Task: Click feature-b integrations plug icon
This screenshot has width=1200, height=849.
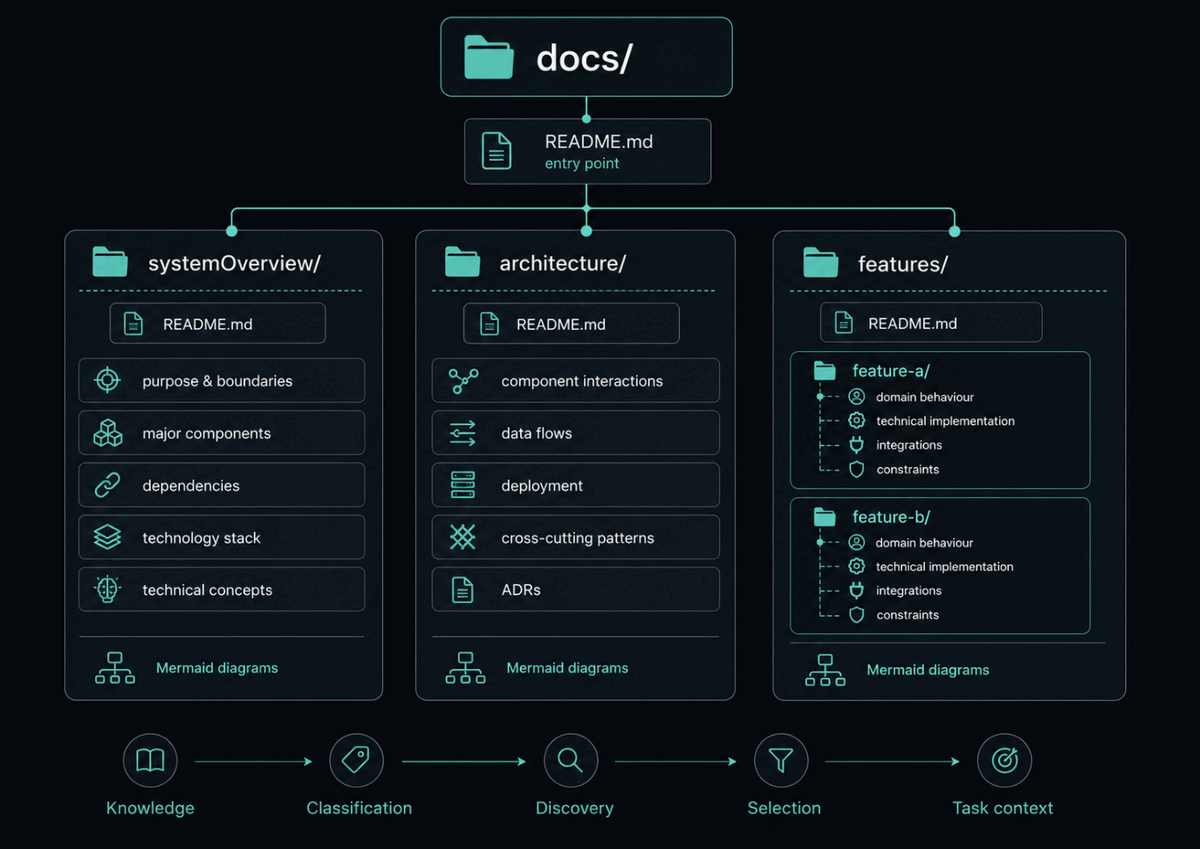Action: click(x=856, y=591)
